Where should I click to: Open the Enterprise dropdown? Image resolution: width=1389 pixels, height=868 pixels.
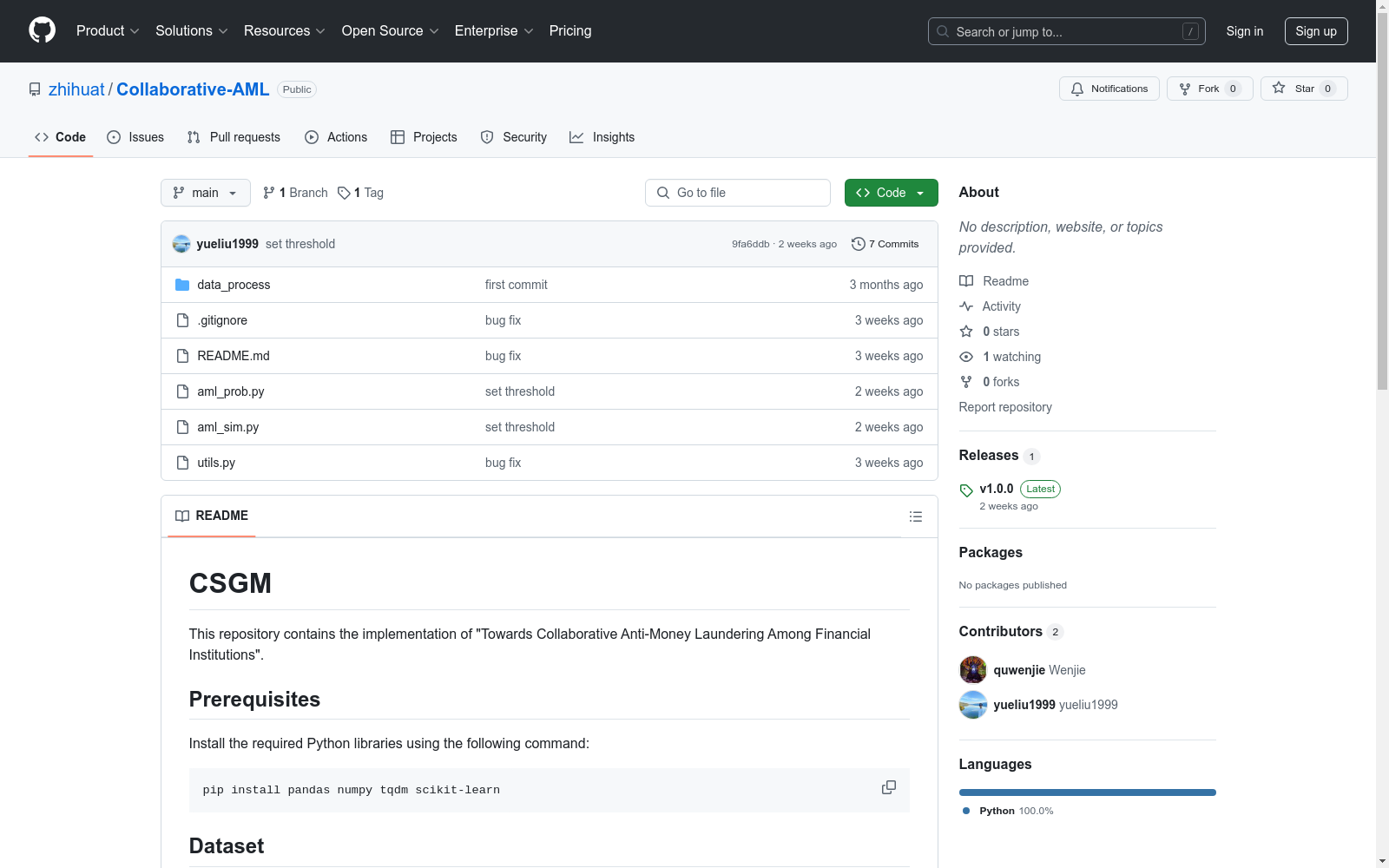tap(494, 30)
